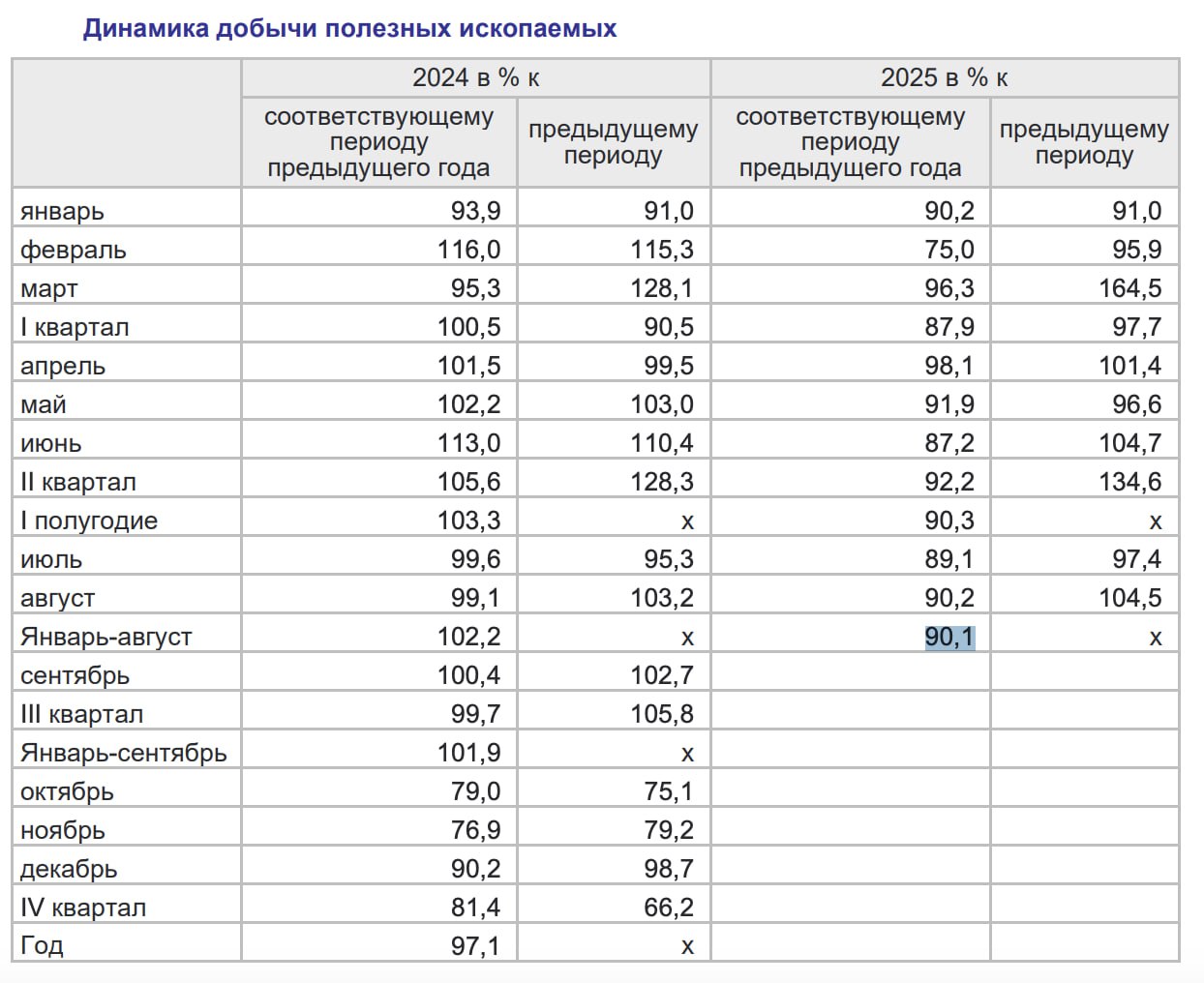This screenshot has width=1204, height=983.
Task: Click the 116,0 value in февраль row
Action: click(468, 250)
